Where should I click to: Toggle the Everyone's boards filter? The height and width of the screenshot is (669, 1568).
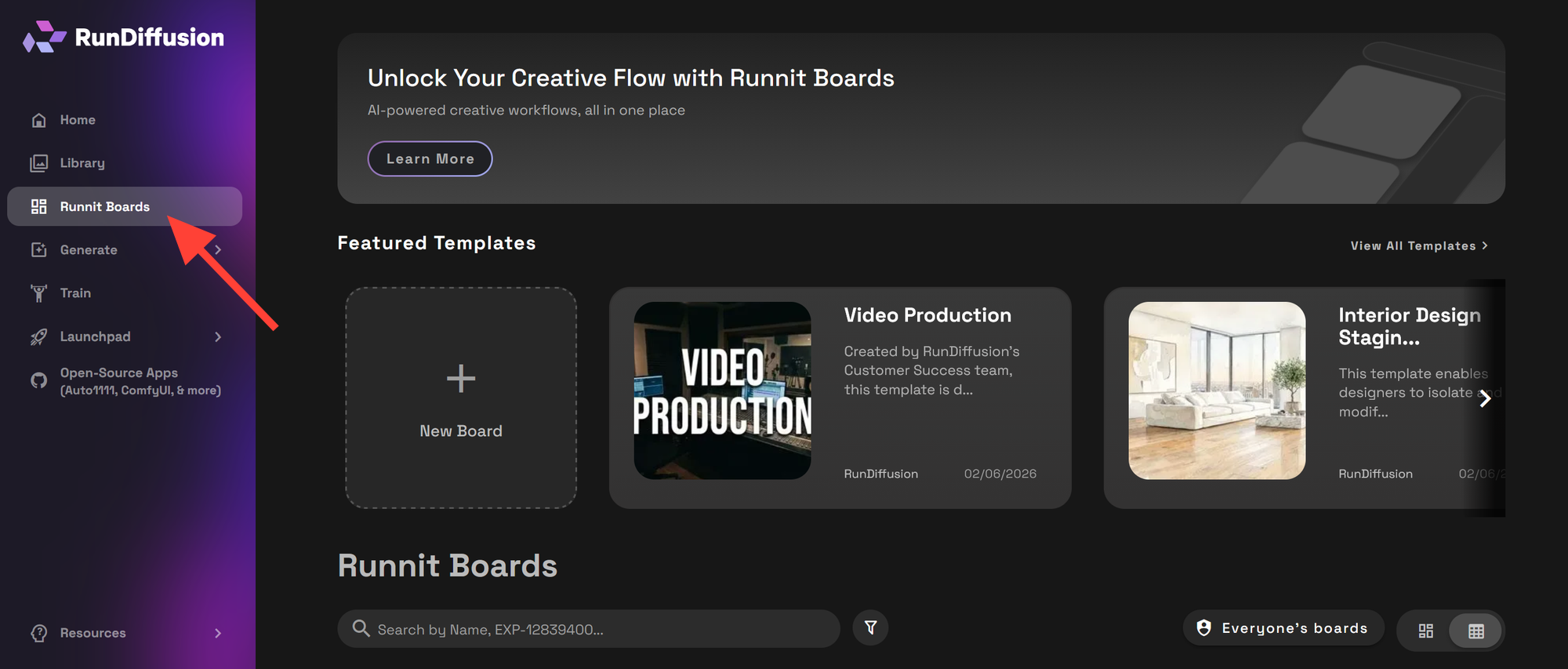[x=1283, y=628]
